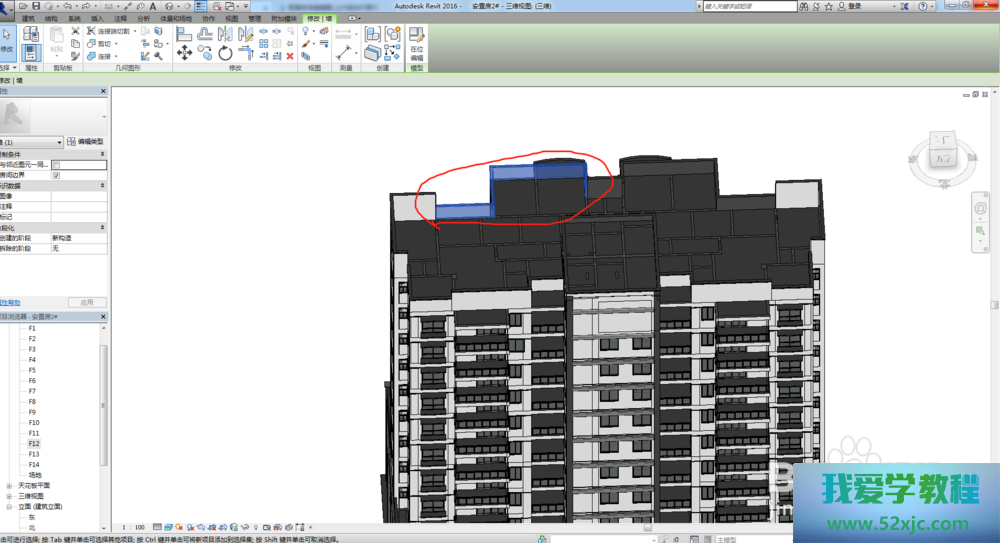
Task: Enable the unchecked constraint checkbox
Action: coord(56,165)
